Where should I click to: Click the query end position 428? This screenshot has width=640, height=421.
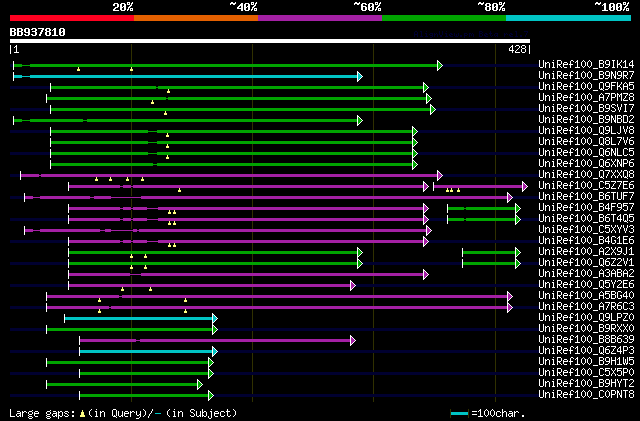point(517,49)
